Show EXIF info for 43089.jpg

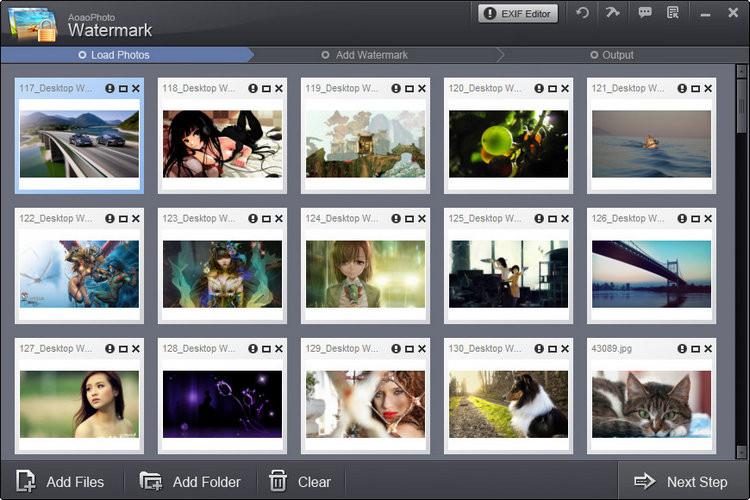(682, 349)
